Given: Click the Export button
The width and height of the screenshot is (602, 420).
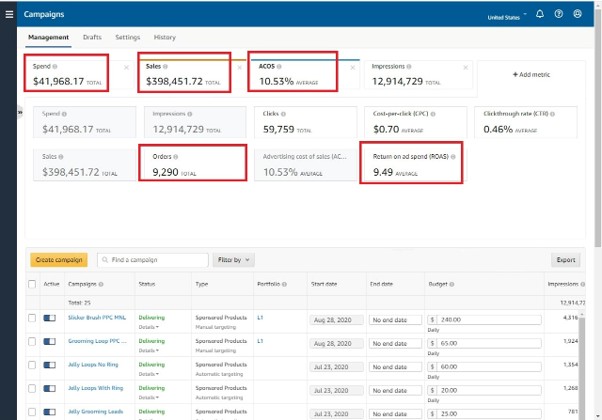Looking at the screenshot, I should point(566,260).
